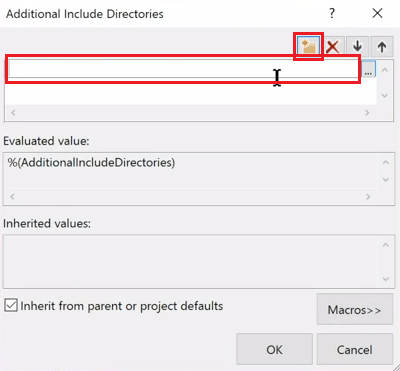This screenshot has width=400, height=371.
Task: Click up arrow in Evaluated value scrollbar
Action: [x=386, y=162]
